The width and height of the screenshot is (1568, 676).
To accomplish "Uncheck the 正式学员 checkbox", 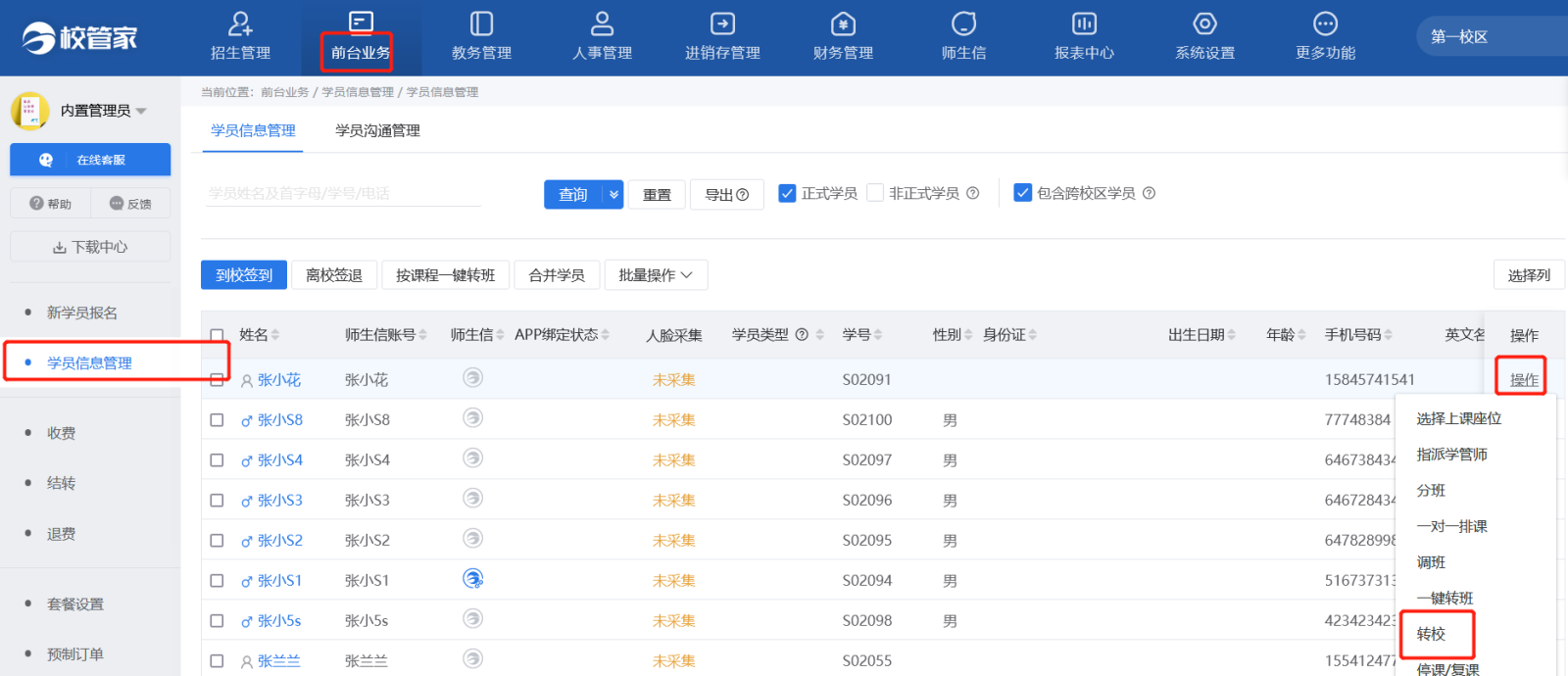I will click(x=787, y=193).
